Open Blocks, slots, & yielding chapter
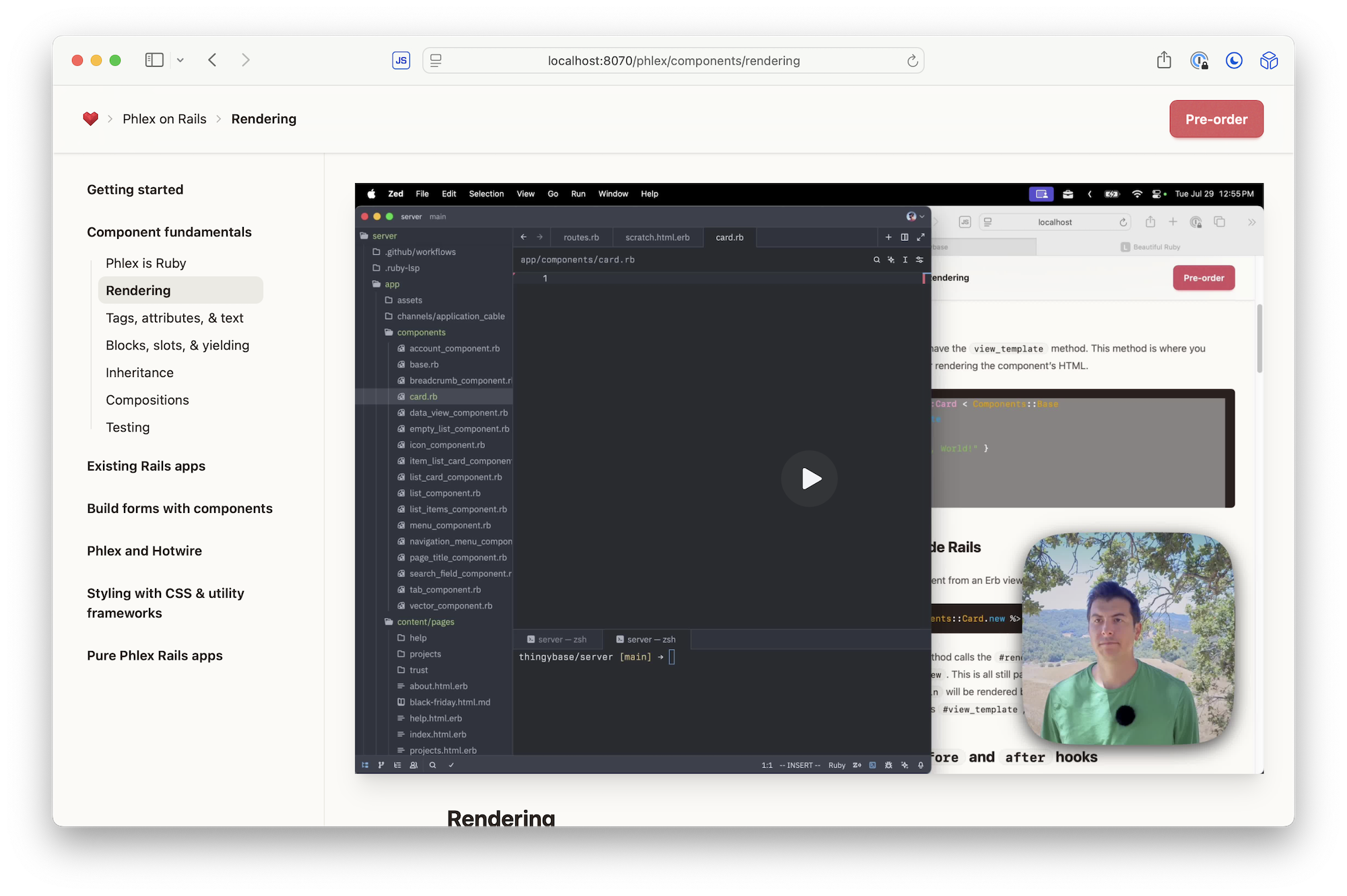This screenshot has width=1347, height=896. coord(178,345)
